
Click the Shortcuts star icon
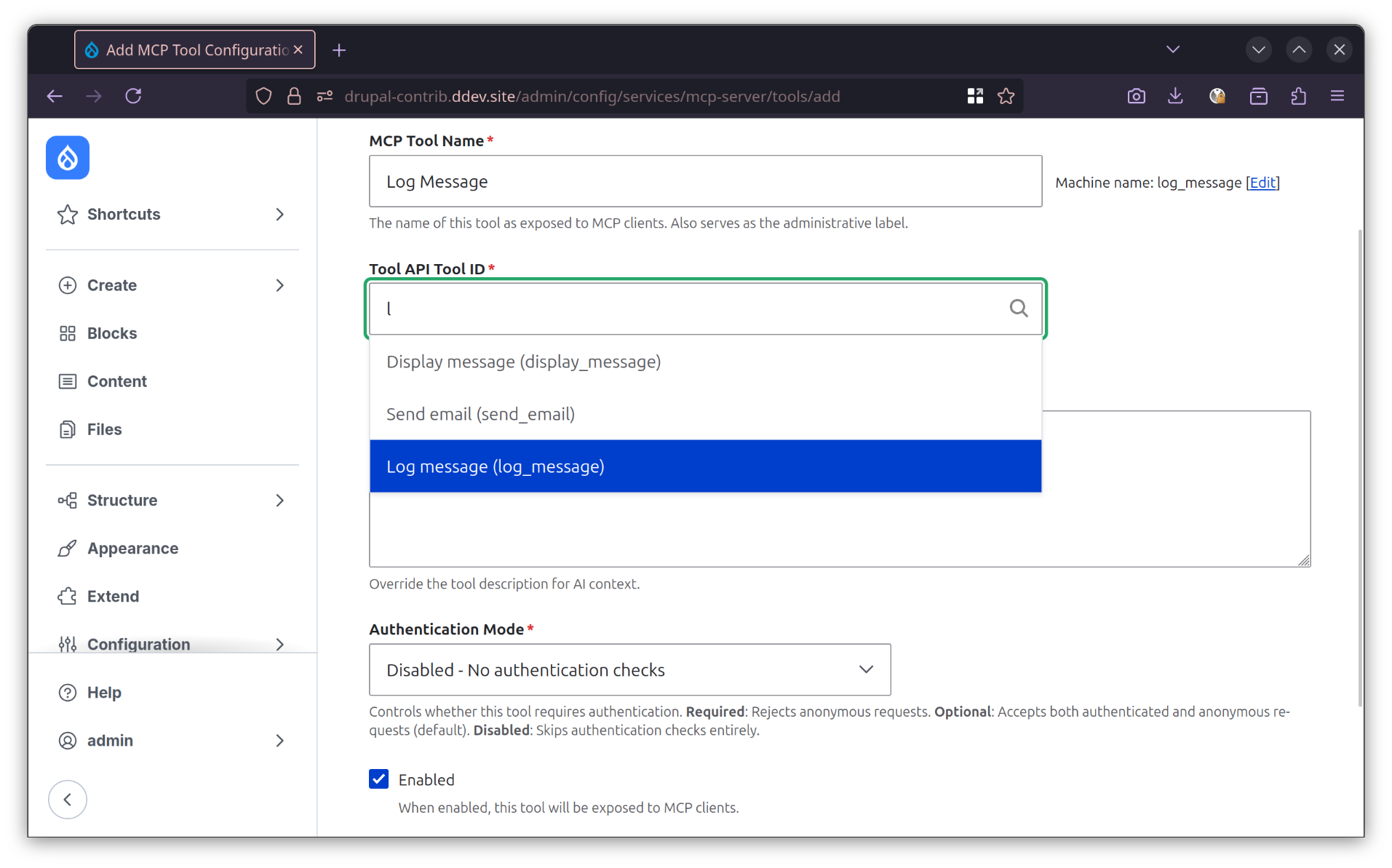68,214
